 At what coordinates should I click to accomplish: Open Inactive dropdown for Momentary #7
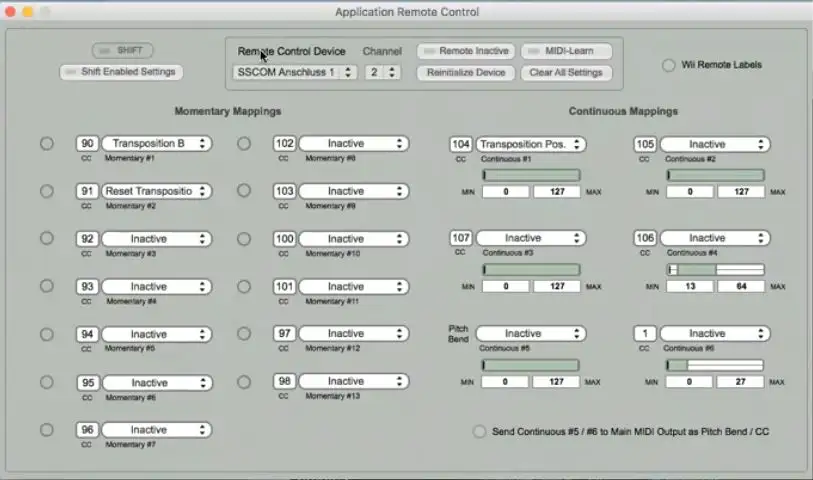pyautogui.click(x=157, y=430)
